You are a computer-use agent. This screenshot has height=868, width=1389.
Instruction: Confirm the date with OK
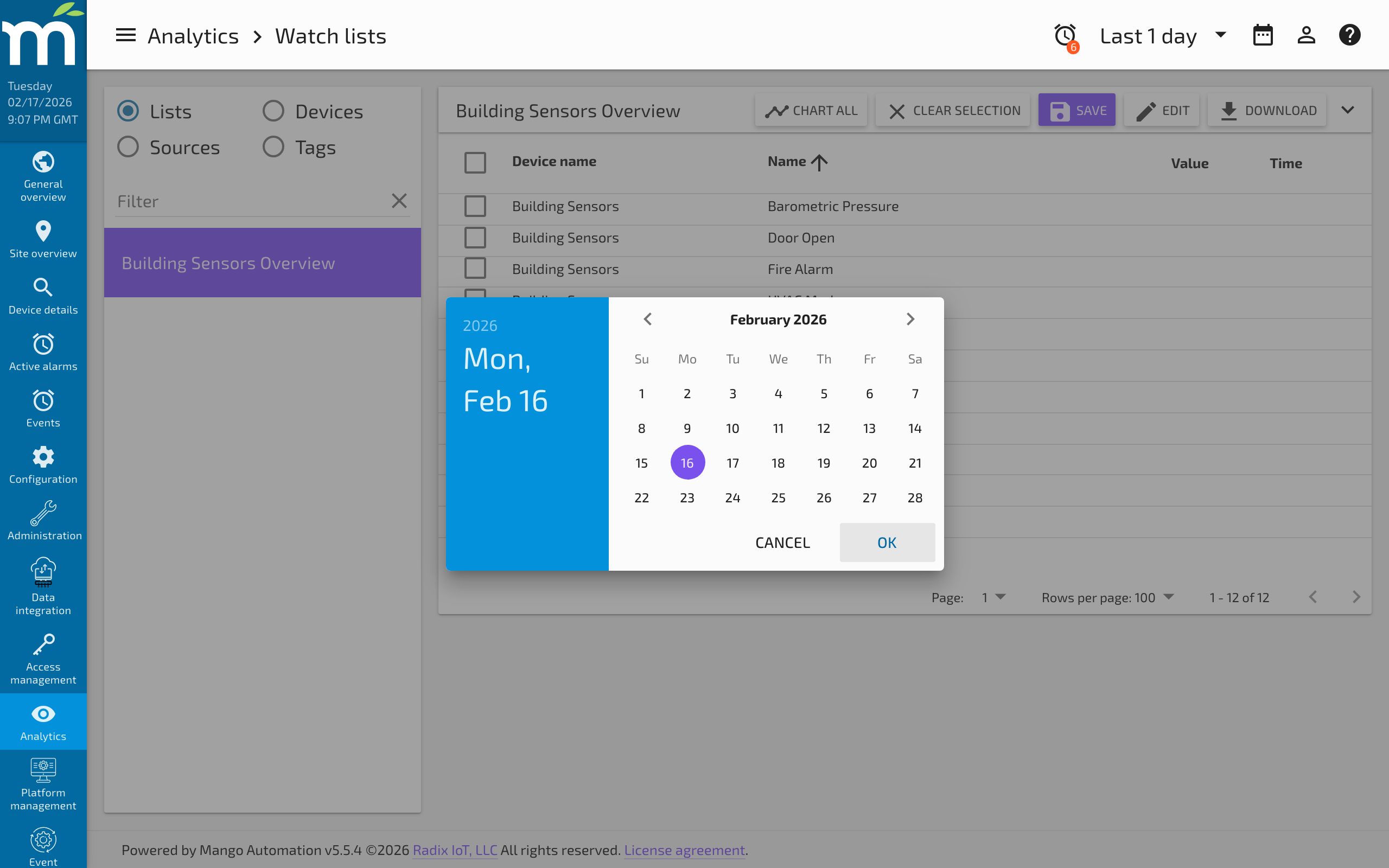pos(886,542)
